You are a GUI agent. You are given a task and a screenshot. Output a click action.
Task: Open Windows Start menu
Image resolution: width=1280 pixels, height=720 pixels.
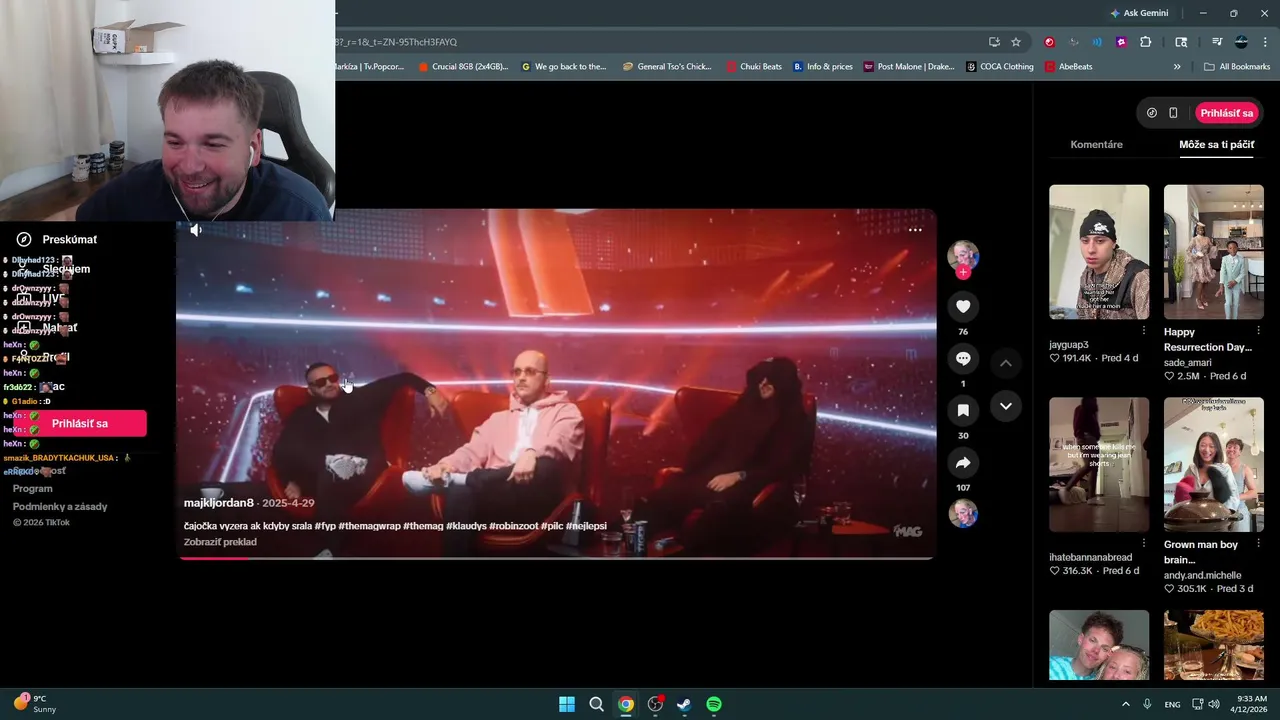click(567, 704)
